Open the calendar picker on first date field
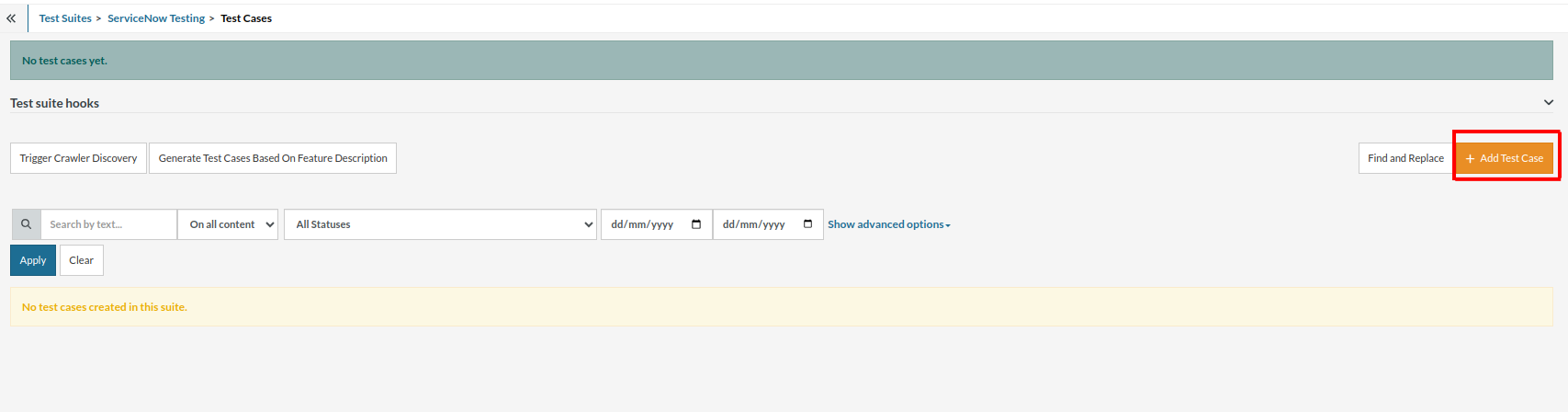 696,224
